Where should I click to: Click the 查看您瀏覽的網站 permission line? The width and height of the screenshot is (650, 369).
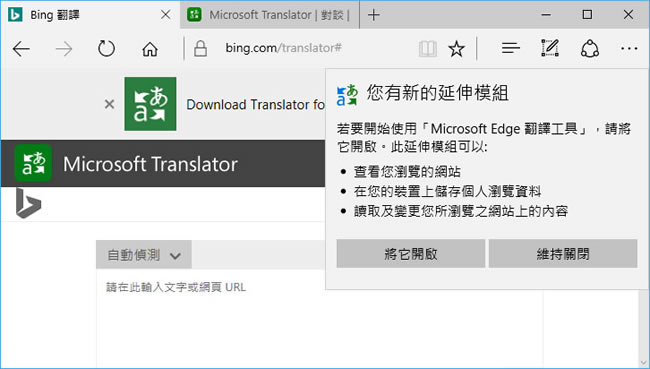pos(407,172)
